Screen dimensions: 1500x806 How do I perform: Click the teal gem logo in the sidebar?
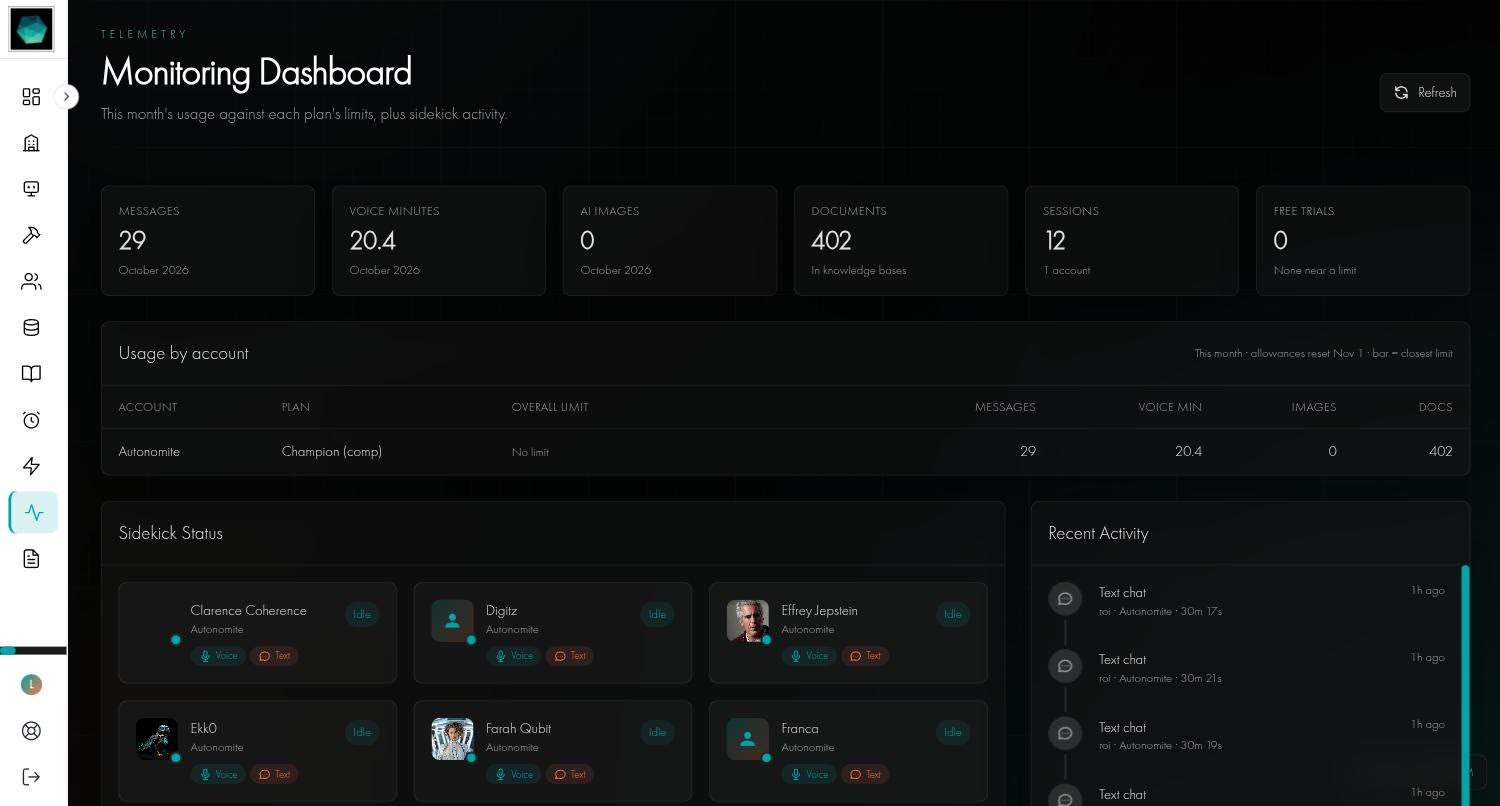click(x=31, y=29)
